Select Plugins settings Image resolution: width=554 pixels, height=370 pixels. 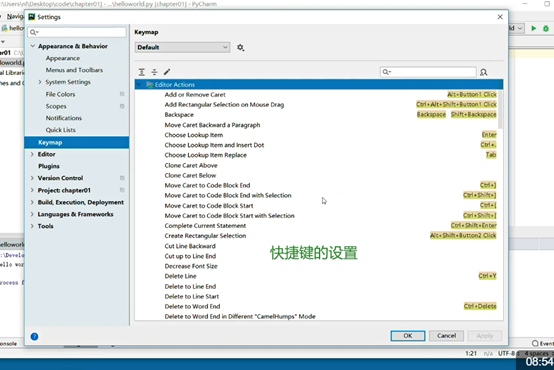tap(49, 166)
